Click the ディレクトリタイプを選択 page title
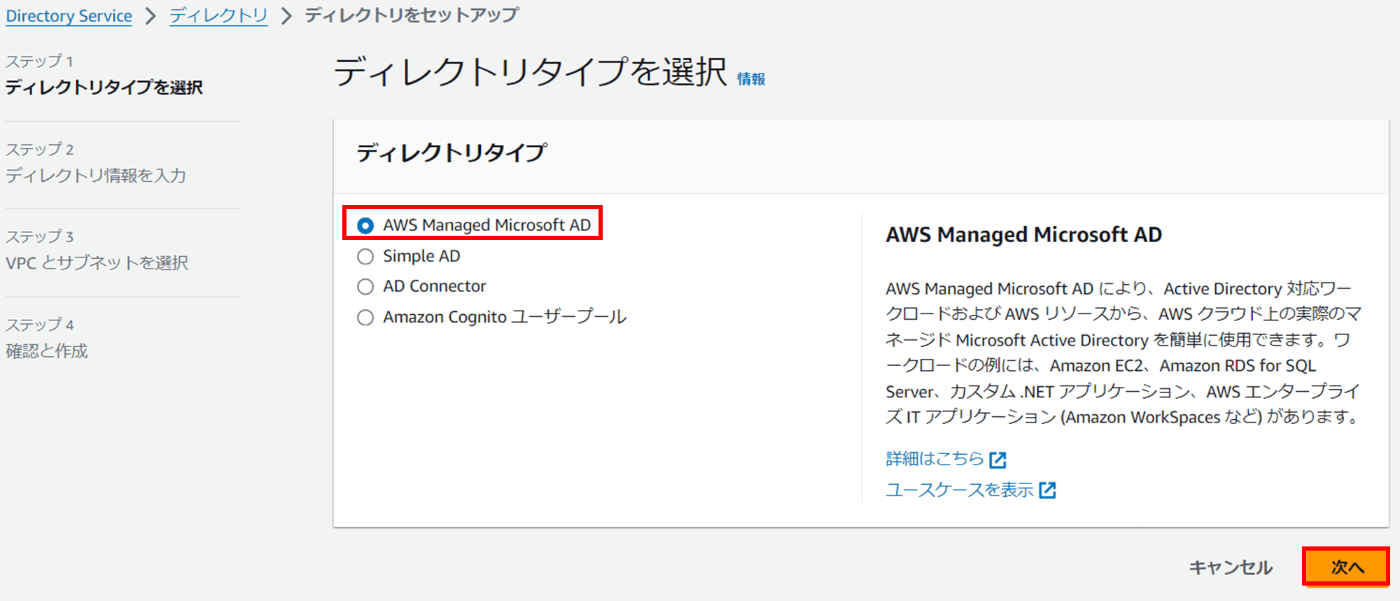The width and height of the screenshot is (1400, 601). click(x=530, y=72)
